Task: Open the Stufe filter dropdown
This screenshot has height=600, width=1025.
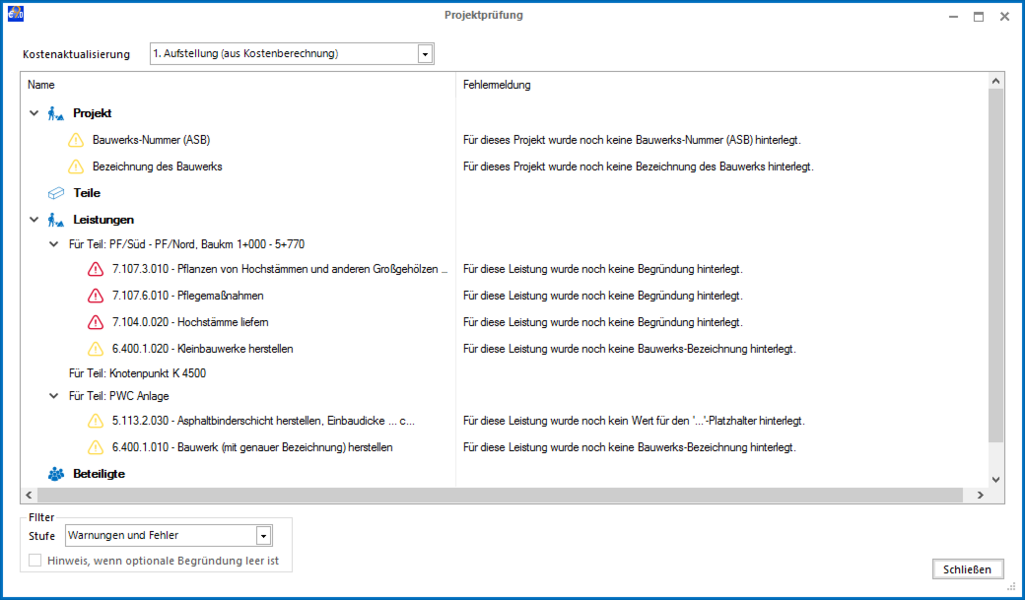Action: (x=263, y=536)
